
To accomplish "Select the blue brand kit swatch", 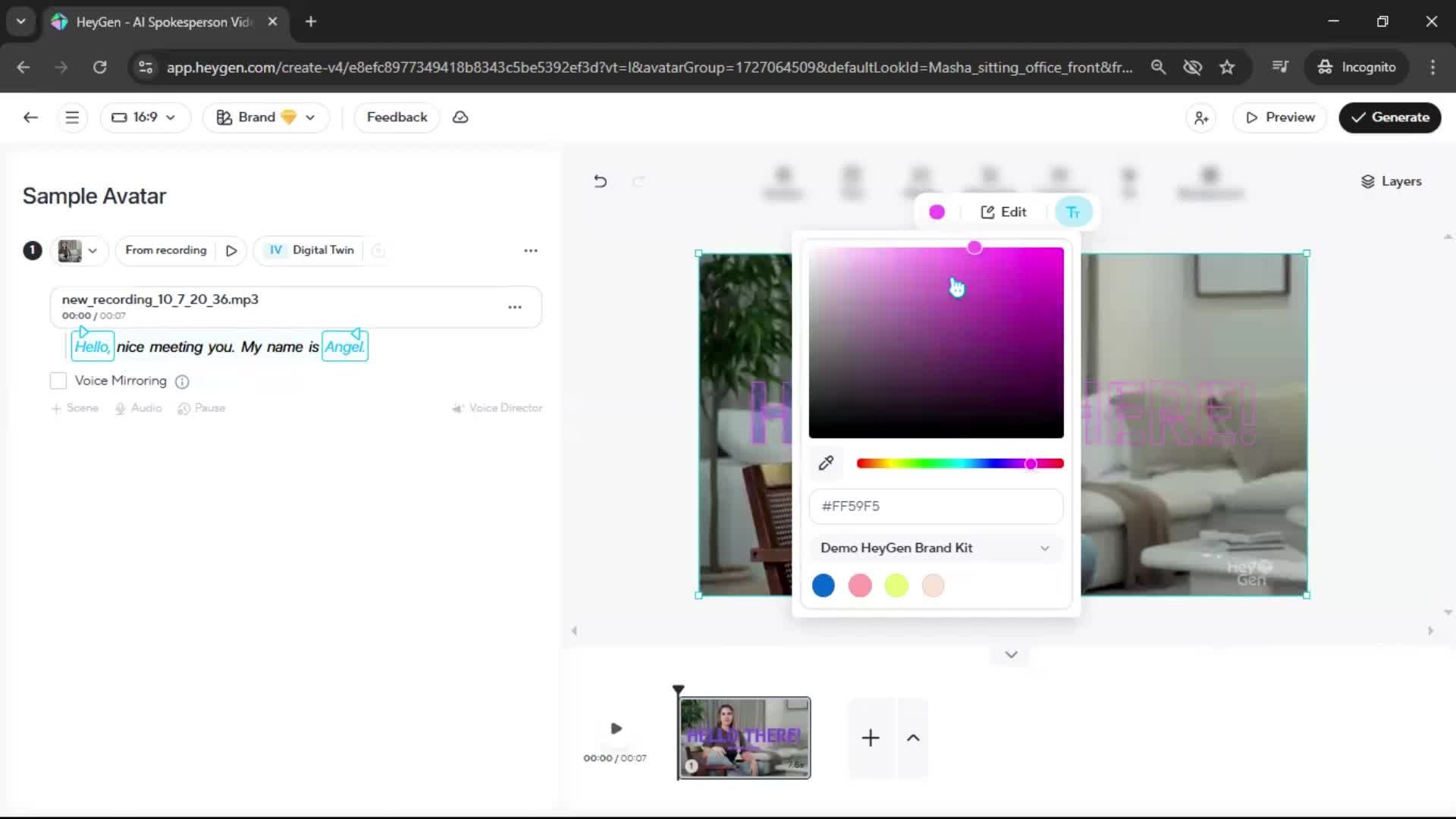I will coord(823,585).
